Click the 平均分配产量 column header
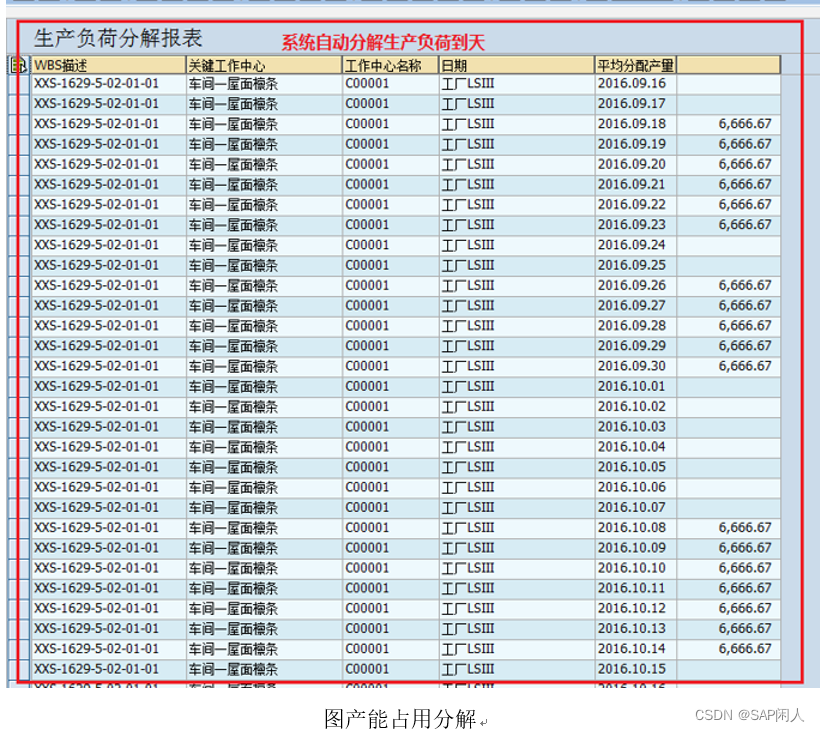Screen dimensions: 820x732 coord(635,65)
